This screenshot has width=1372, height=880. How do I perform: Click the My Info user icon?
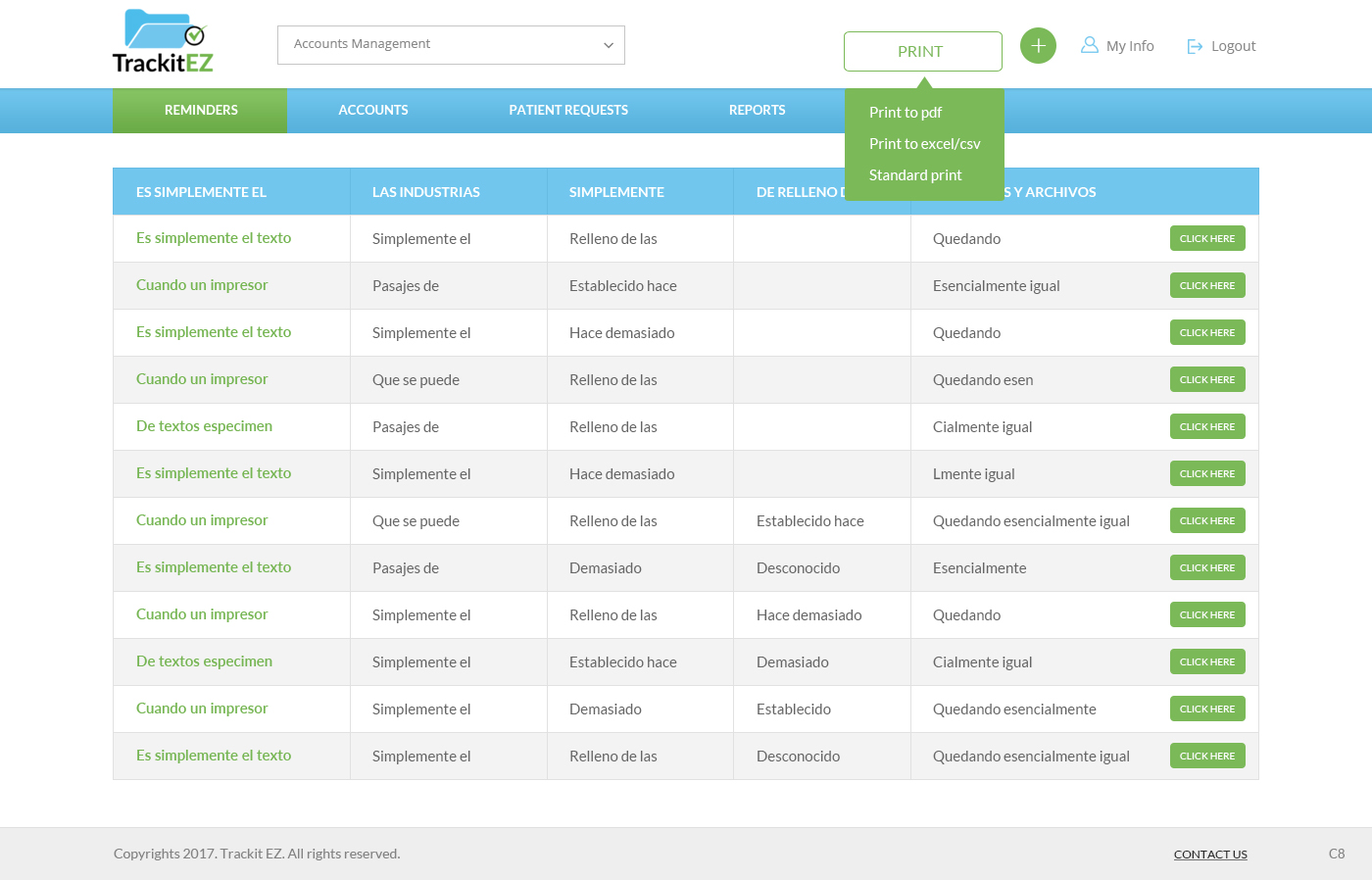pyautogui.click(x=1089, y=45)
